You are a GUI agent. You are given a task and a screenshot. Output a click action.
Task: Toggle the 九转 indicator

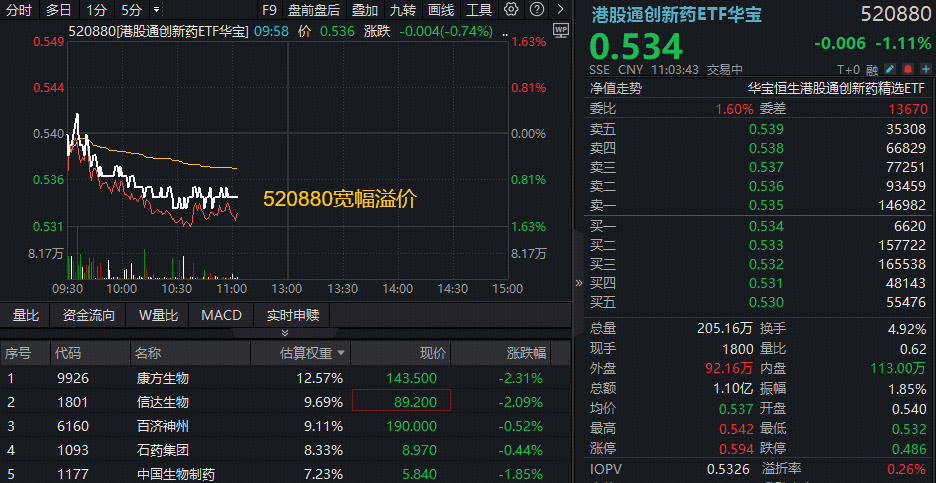coord(402,10)
